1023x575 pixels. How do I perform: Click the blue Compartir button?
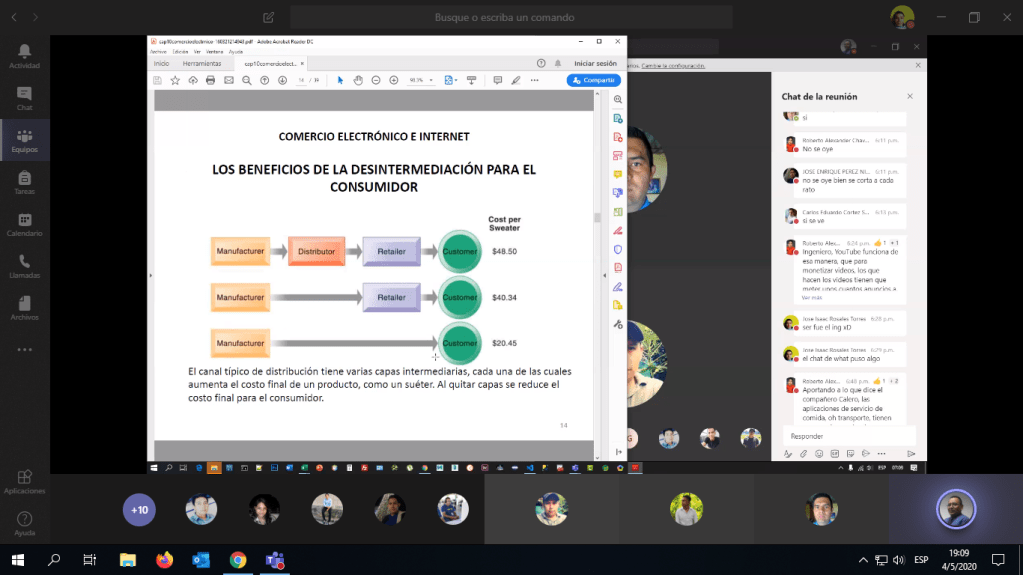pyautogui.click(x=593, y=80)
